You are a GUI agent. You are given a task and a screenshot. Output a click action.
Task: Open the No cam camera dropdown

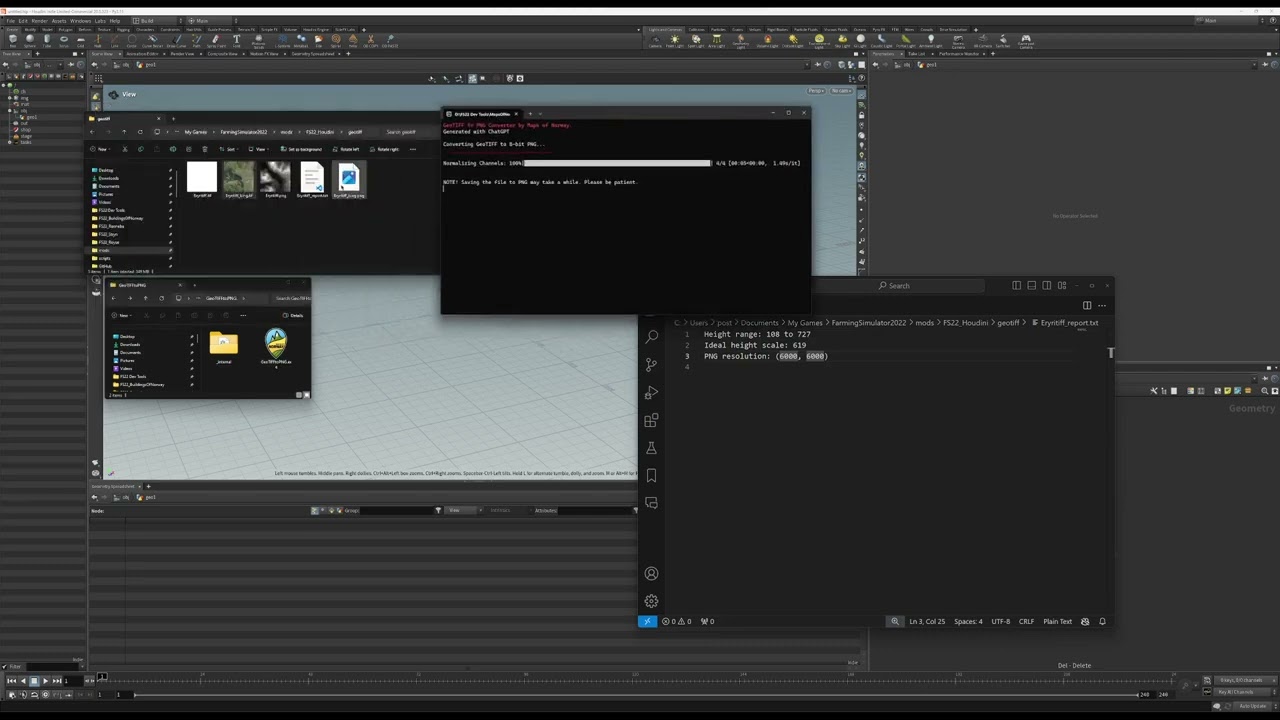point(841,91)
